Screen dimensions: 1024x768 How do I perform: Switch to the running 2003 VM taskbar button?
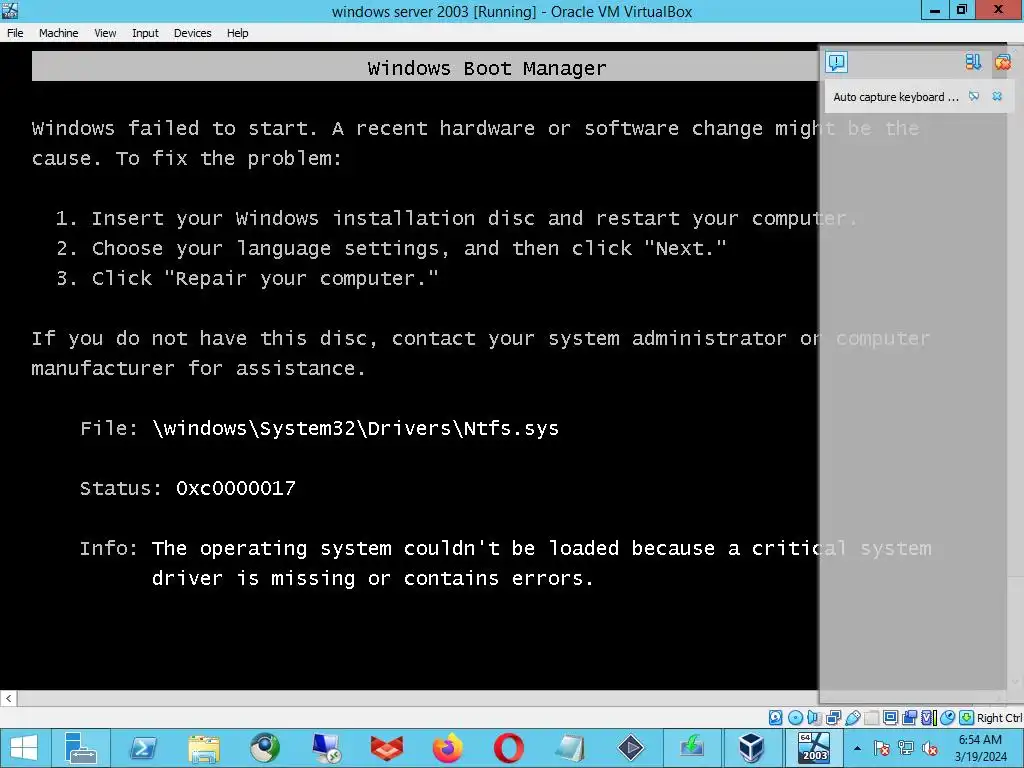click(x=814, y=748)
